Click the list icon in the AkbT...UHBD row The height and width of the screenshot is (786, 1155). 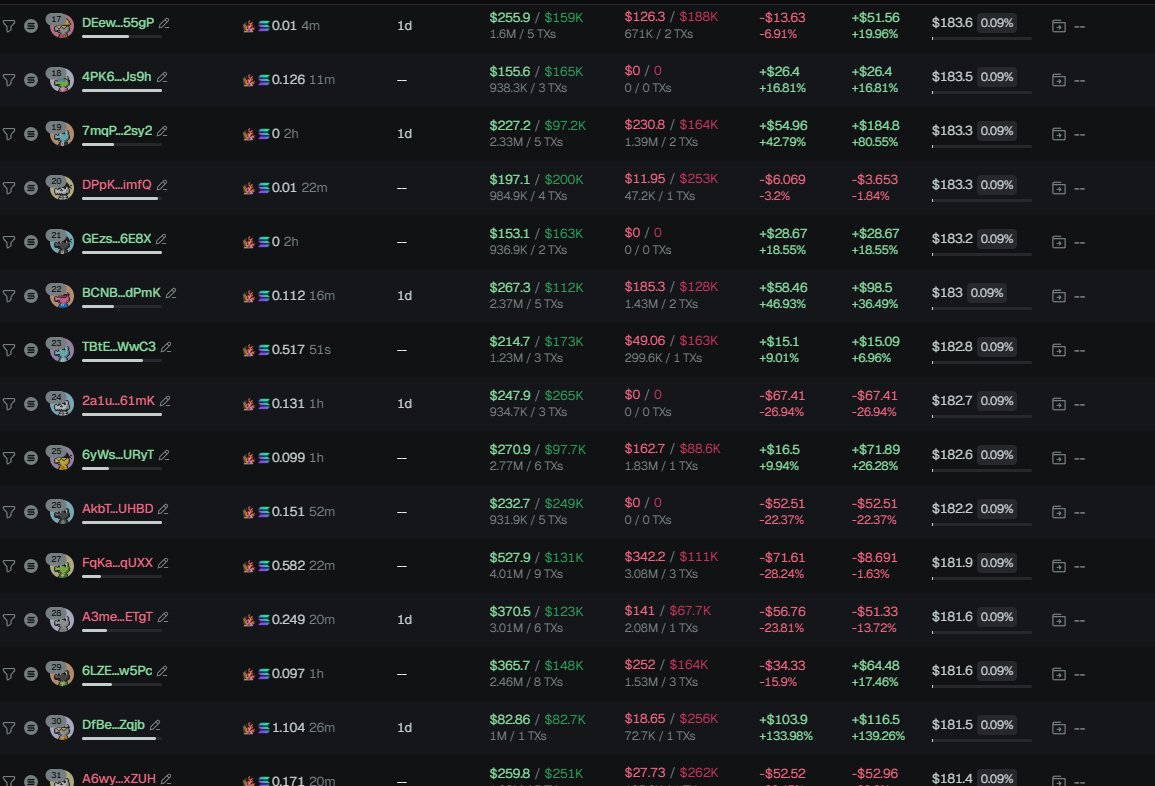[31, 512]
